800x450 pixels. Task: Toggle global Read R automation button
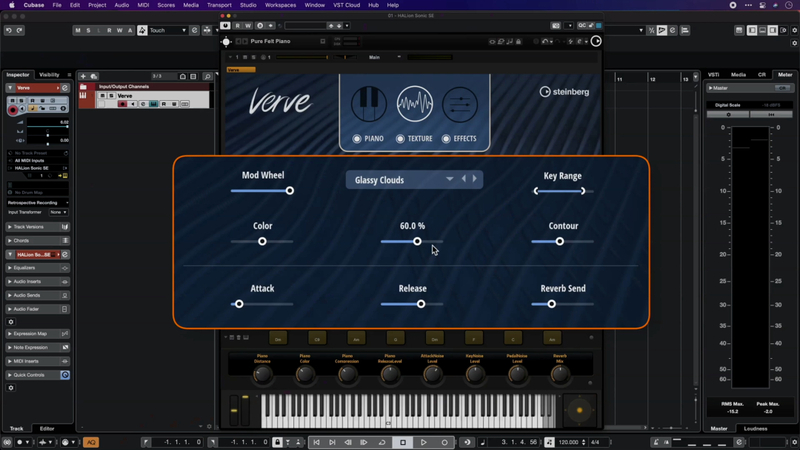pos(109,31)
